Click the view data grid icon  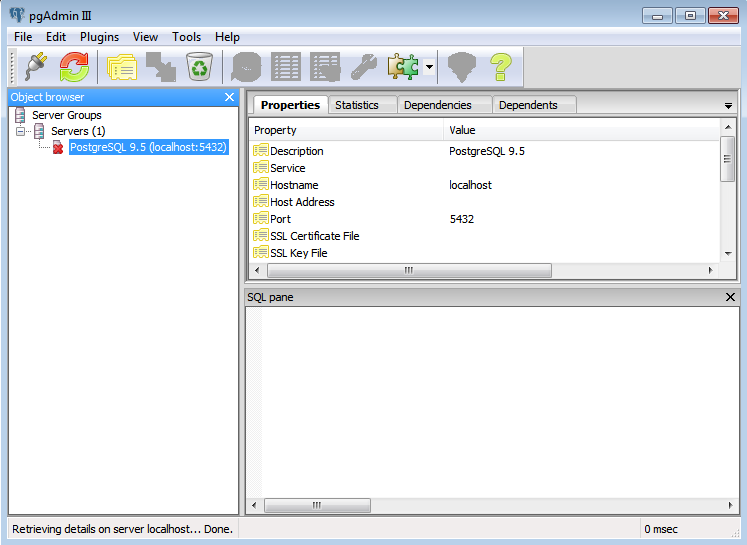click(x=286, y=67)
